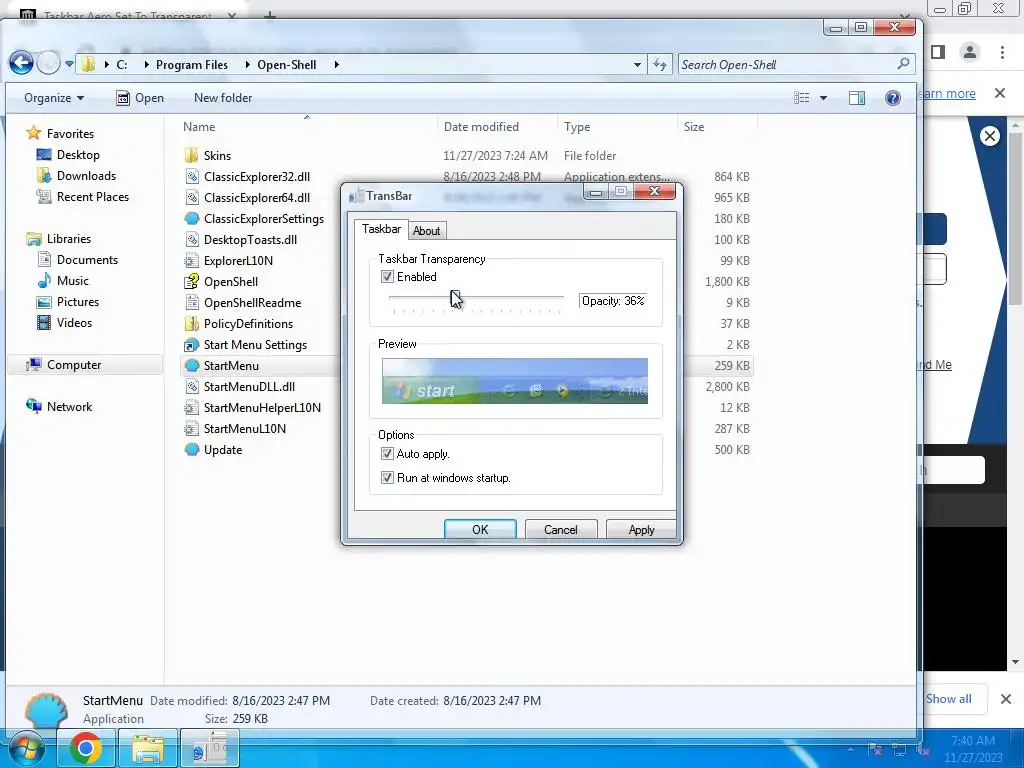Expand the arrow before Program Files breadcrumb
This screenshot has width=1024, height=768.
(146, 65)
